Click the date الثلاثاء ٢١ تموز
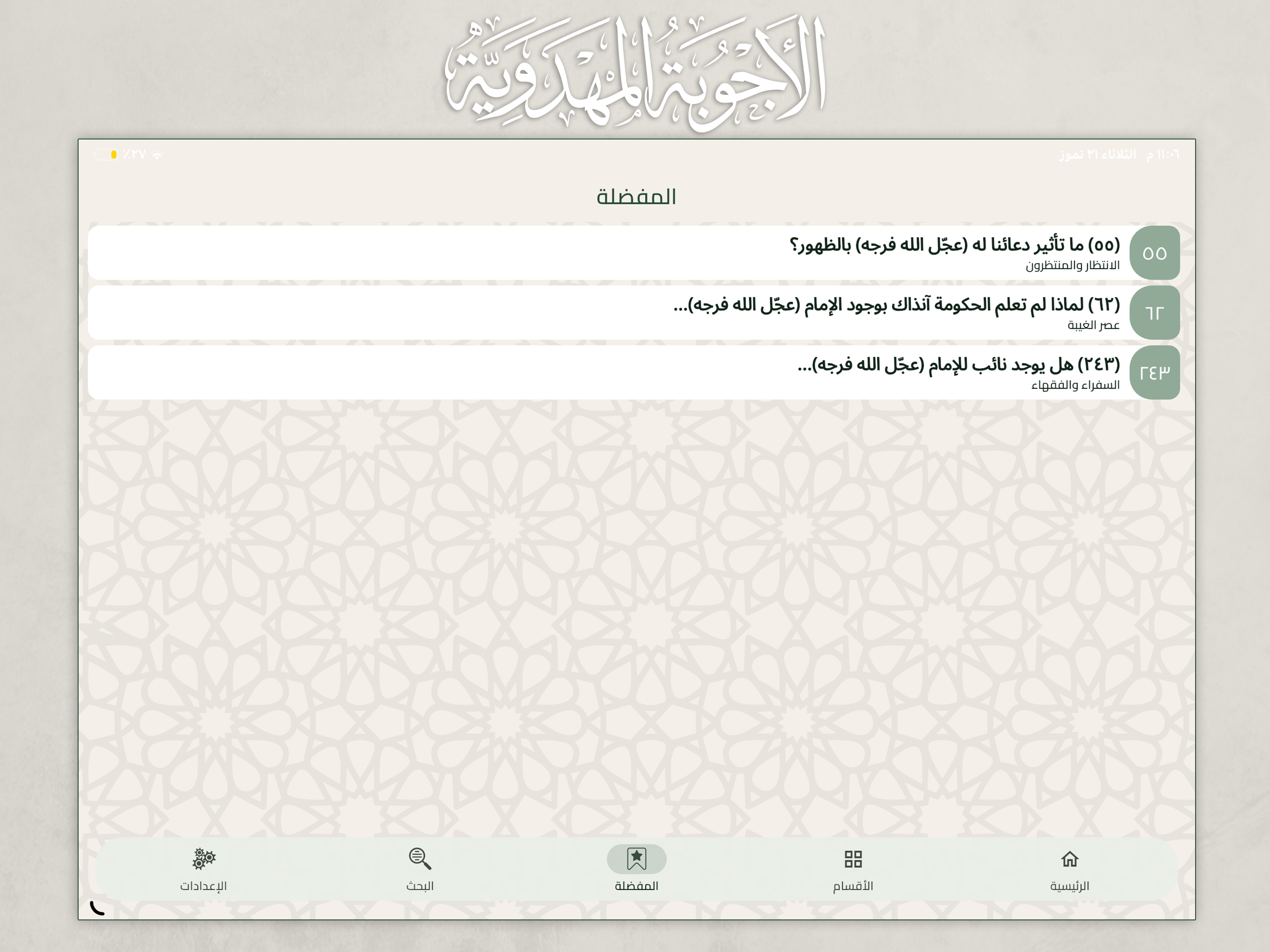The width and height of the screenshot is (1270, 952). pos(1098,154)
